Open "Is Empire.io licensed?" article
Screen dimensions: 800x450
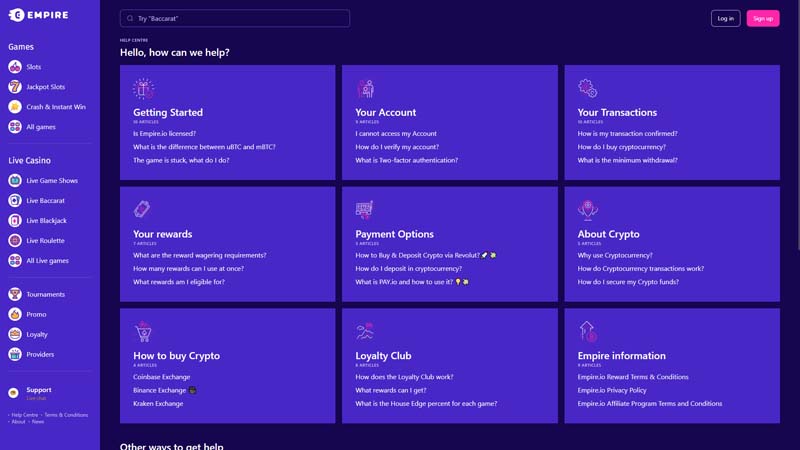[164, 134]
